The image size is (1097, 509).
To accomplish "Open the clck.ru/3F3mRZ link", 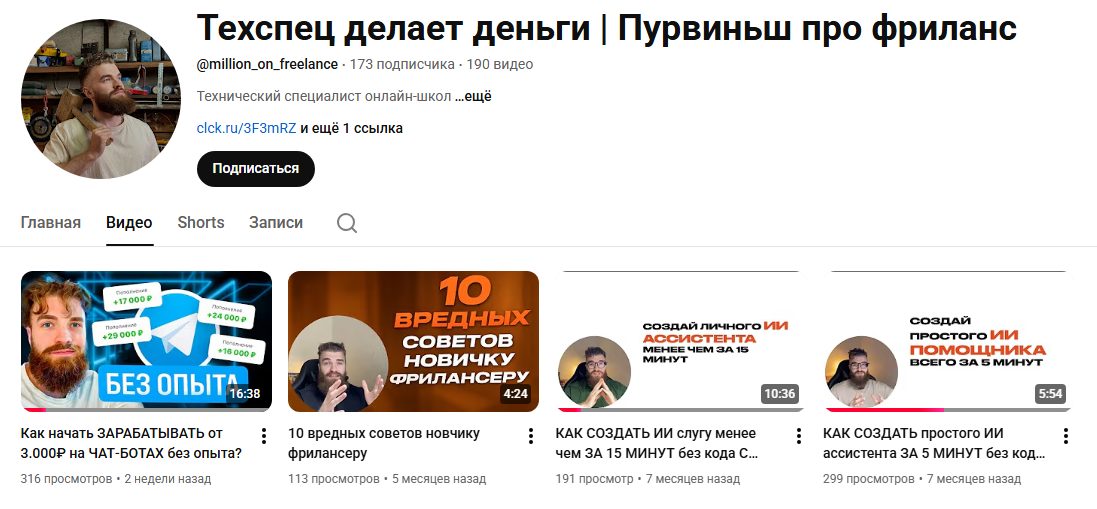I will pos(246,129).
